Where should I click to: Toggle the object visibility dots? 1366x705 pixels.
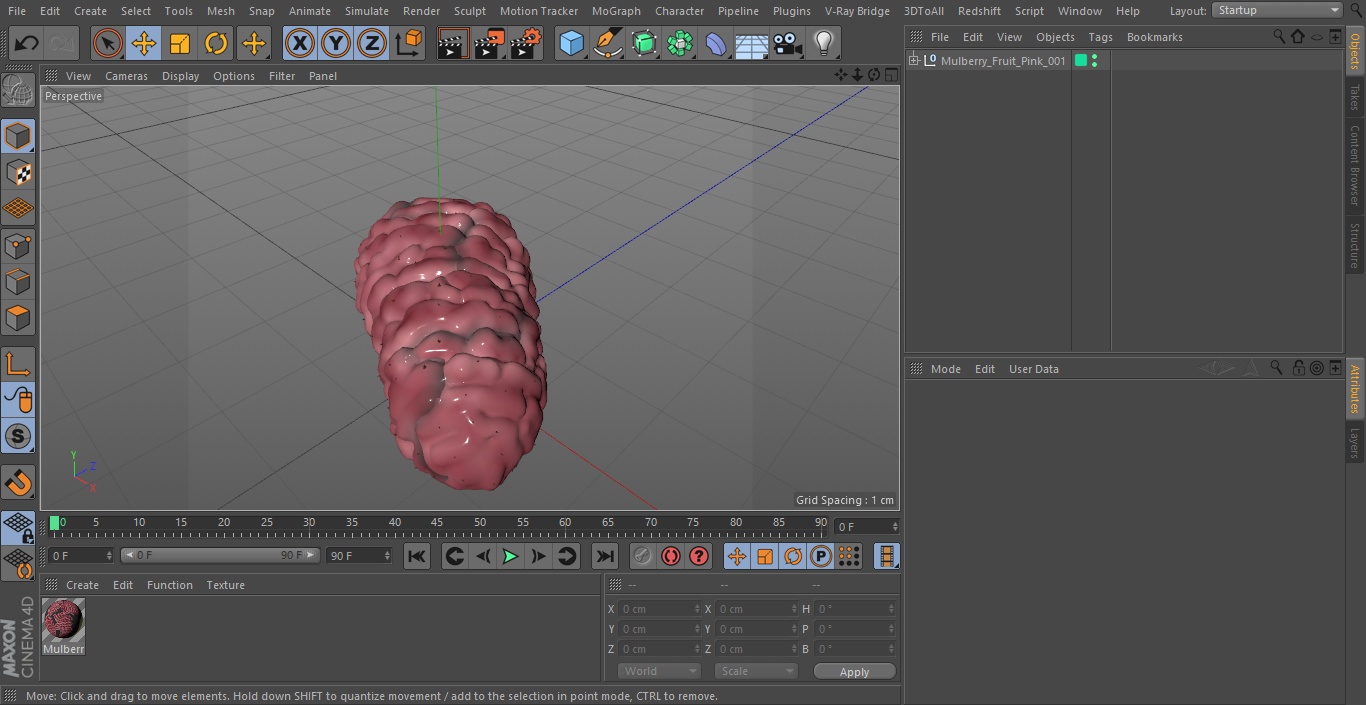click(x=1095, y=61)
